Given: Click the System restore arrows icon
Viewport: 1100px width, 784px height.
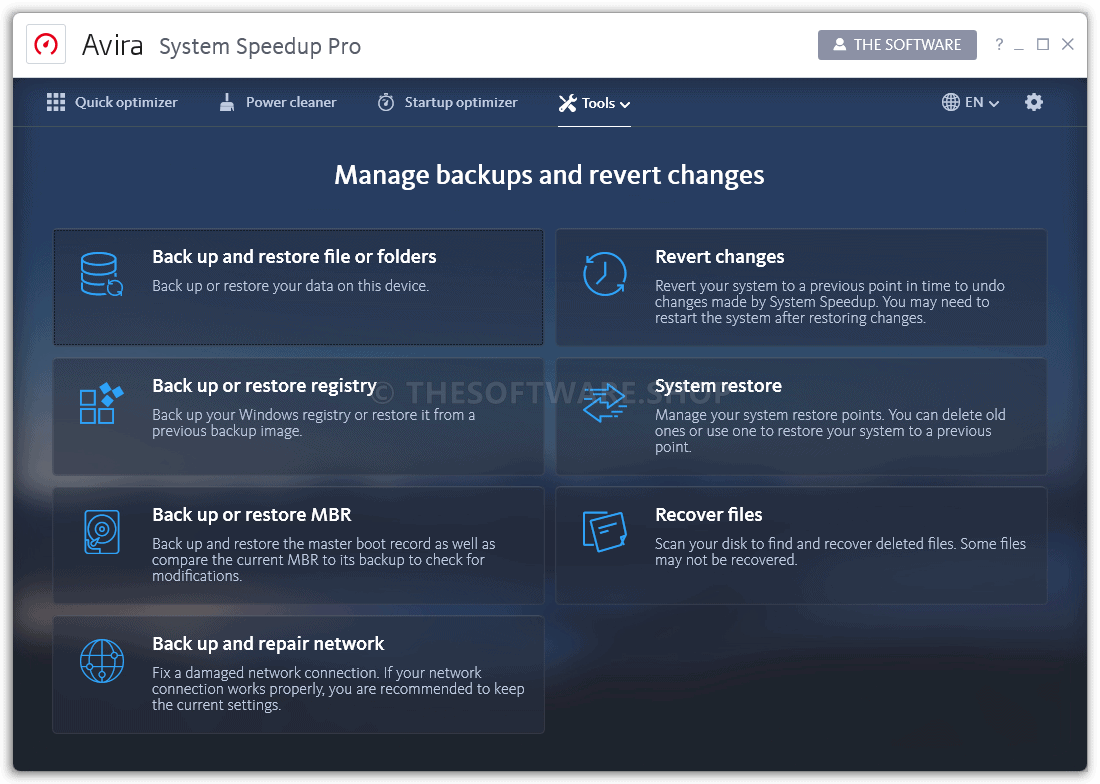Looking at the screenshot, I should [605, 403].
